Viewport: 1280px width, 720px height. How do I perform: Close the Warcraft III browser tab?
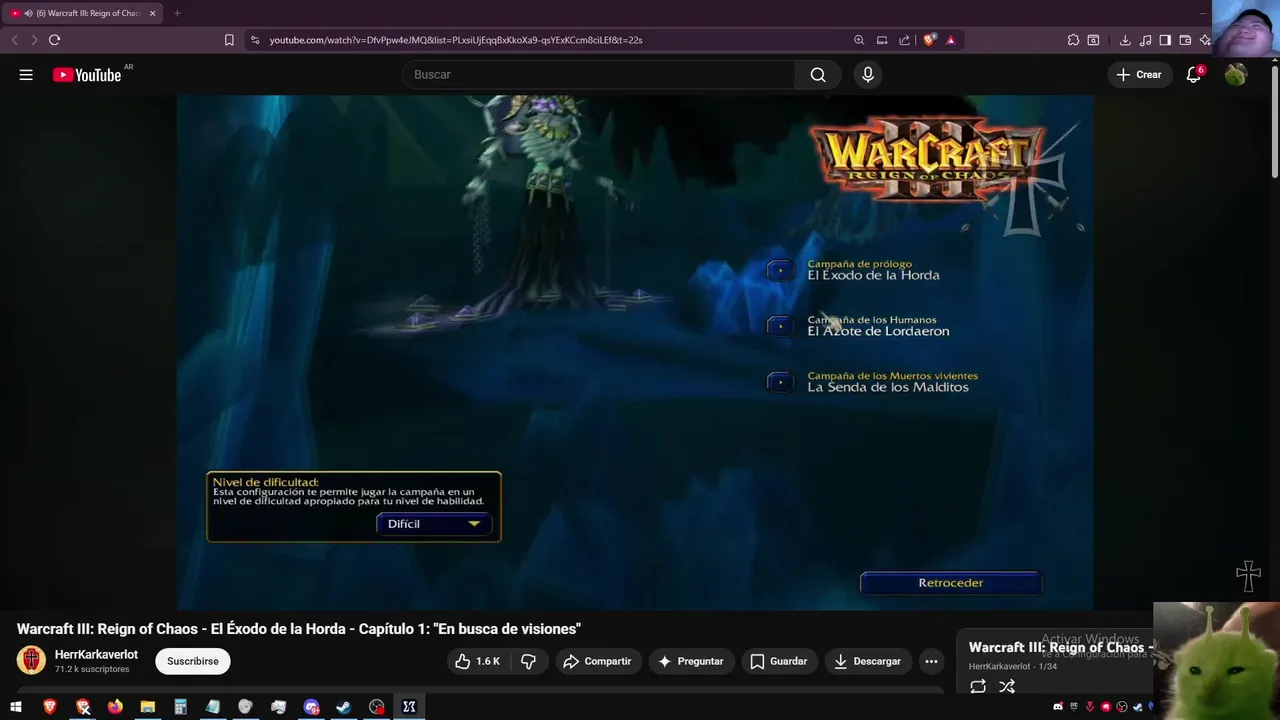(152, 13)
